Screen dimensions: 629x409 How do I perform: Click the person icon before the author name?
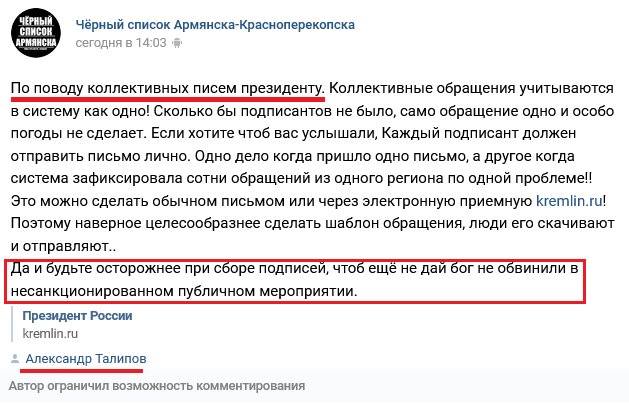tap(15, 358)
